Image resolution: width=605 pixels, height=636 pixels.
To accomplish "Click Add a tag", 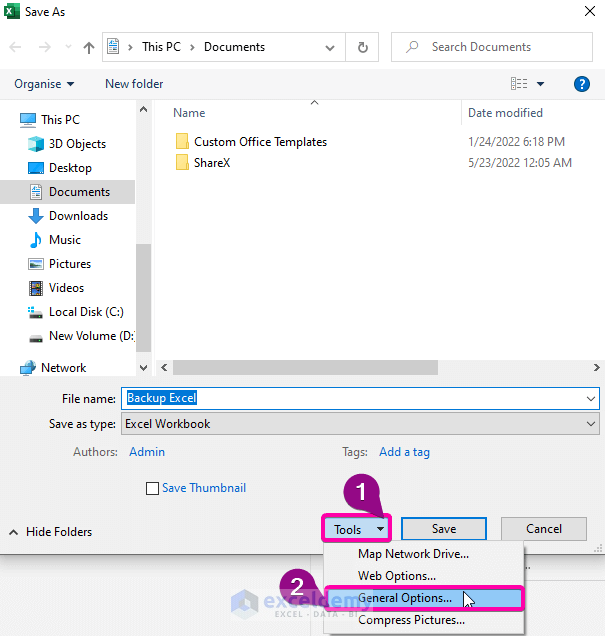I will tap(404, 452).
